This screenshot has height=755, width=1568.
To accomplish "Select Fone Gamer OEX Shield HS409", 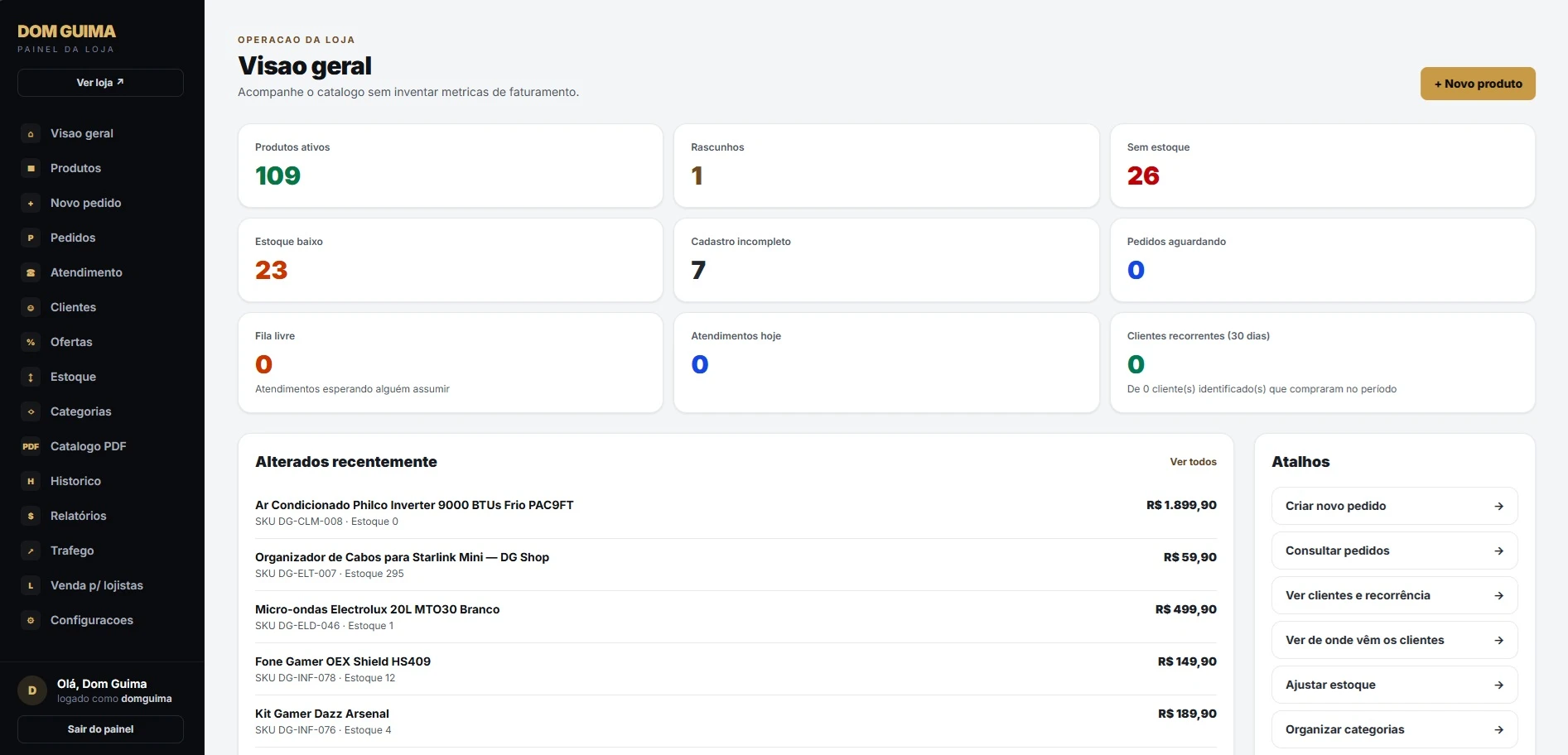I will pos(736,669).
